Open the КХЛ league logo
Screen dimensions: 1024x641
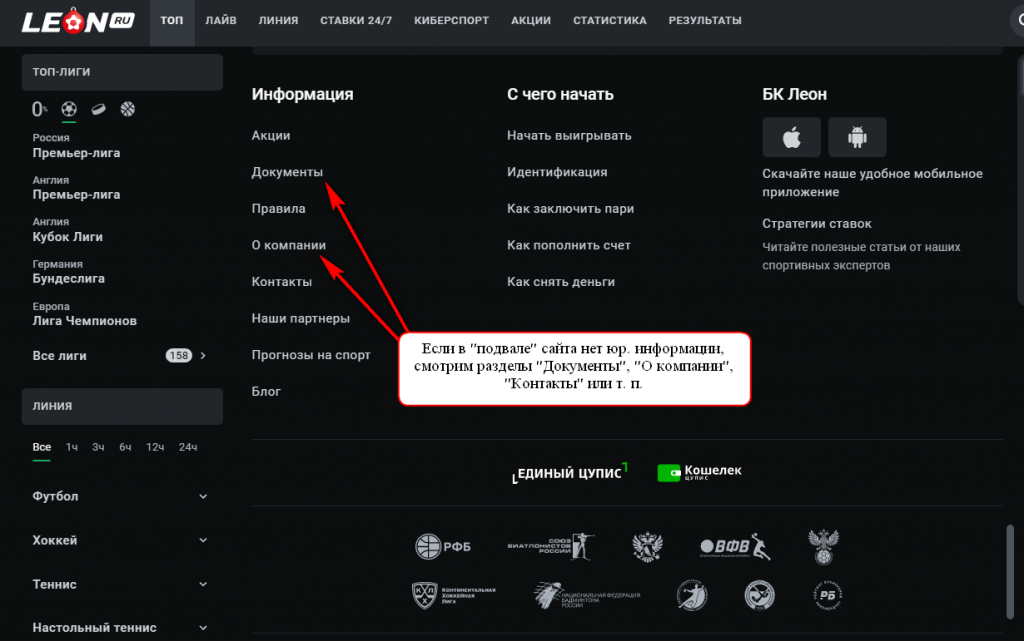454,595
